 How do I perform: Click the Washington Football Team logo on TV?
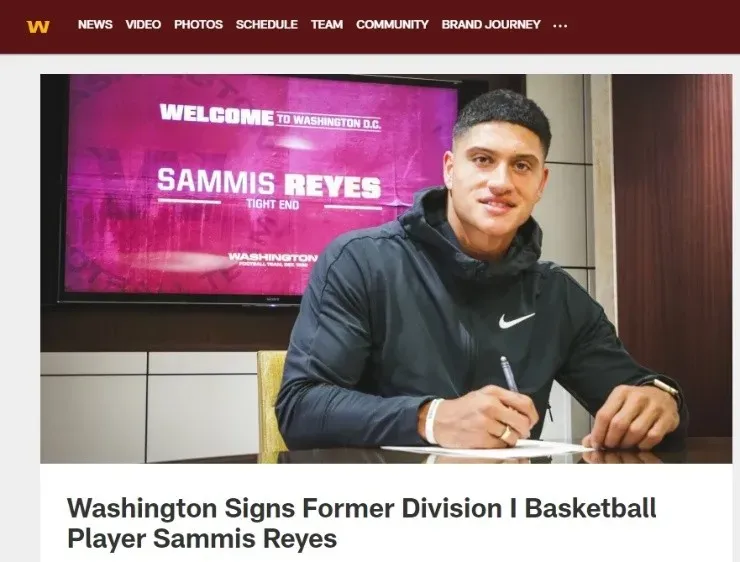pos(273,259)
